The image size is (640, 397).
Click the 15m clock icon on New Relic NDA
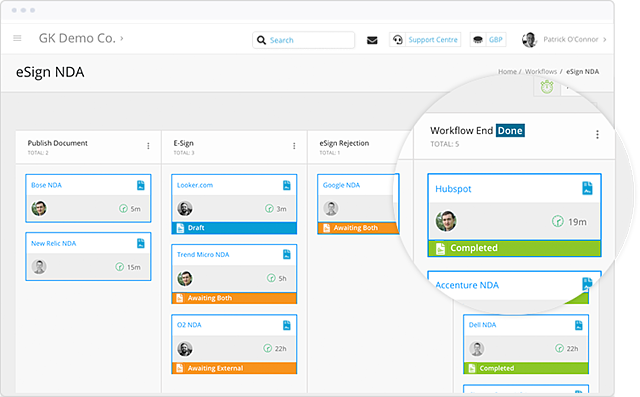click(x=120, y=267)
